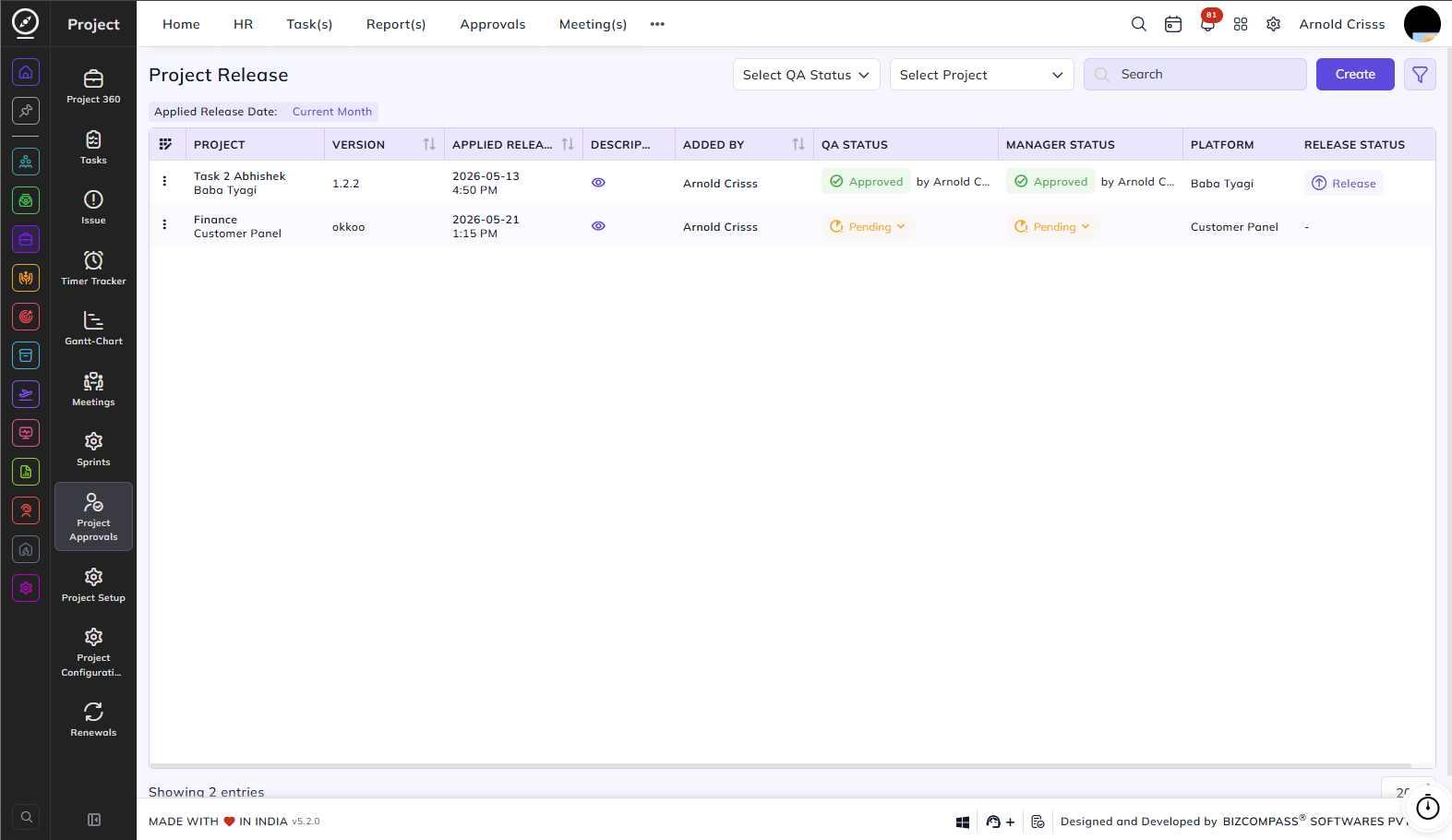Sort the table by the Applied Release Date column
Viewport: 1452px width, 840px height.
(x=568, y=144)
